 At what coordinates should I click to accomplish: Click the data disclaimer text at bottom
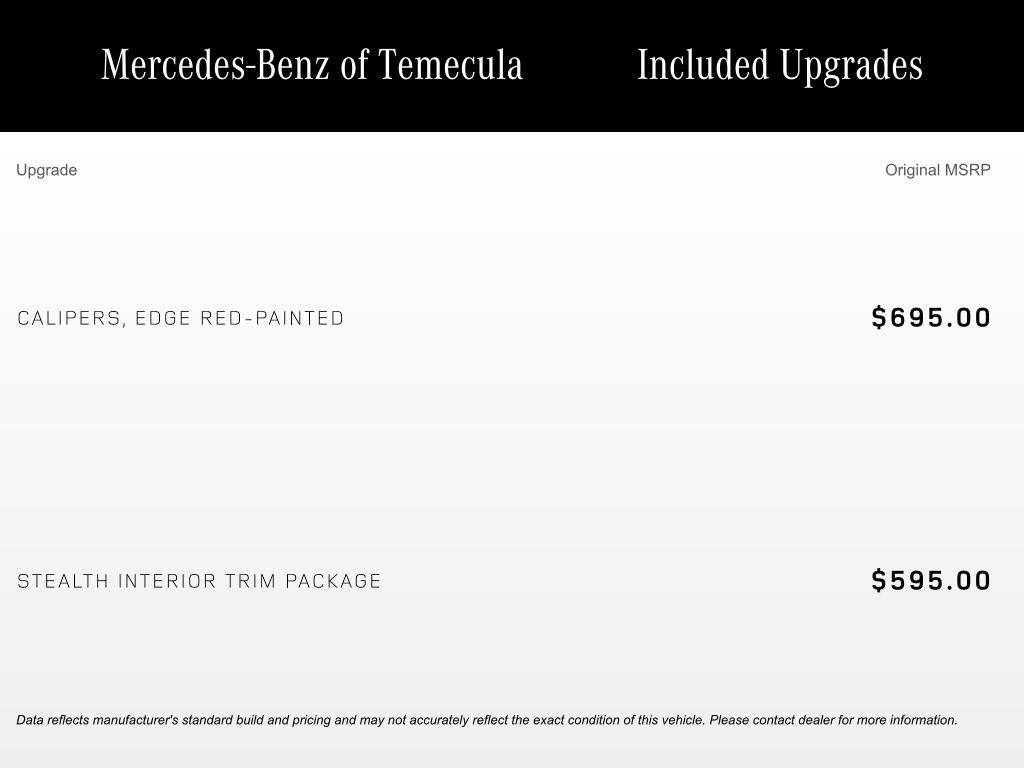pyautogui.click(x=486, y=720)
